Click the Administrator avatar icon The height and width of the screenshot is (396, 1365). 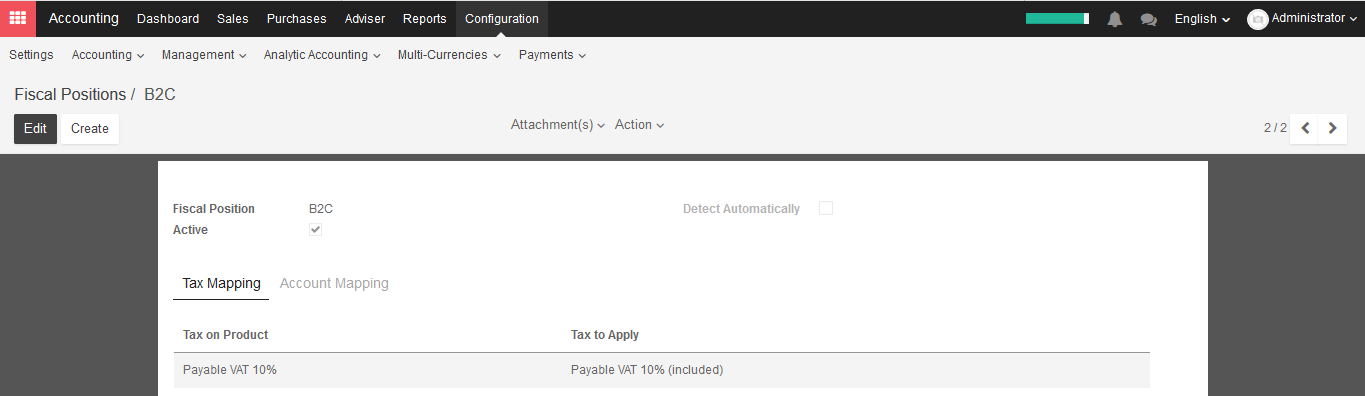pos(1258,19)
